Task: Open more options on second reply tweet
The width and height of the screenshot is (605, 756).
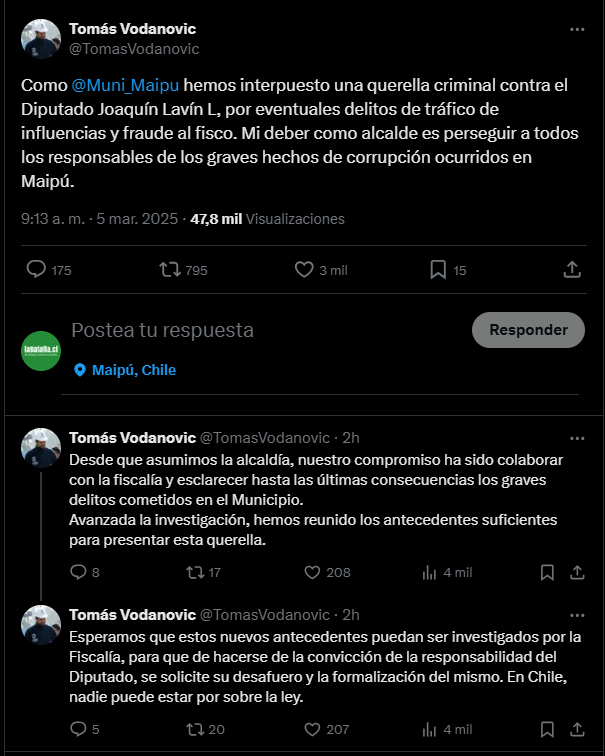Action: coord(577,614)
